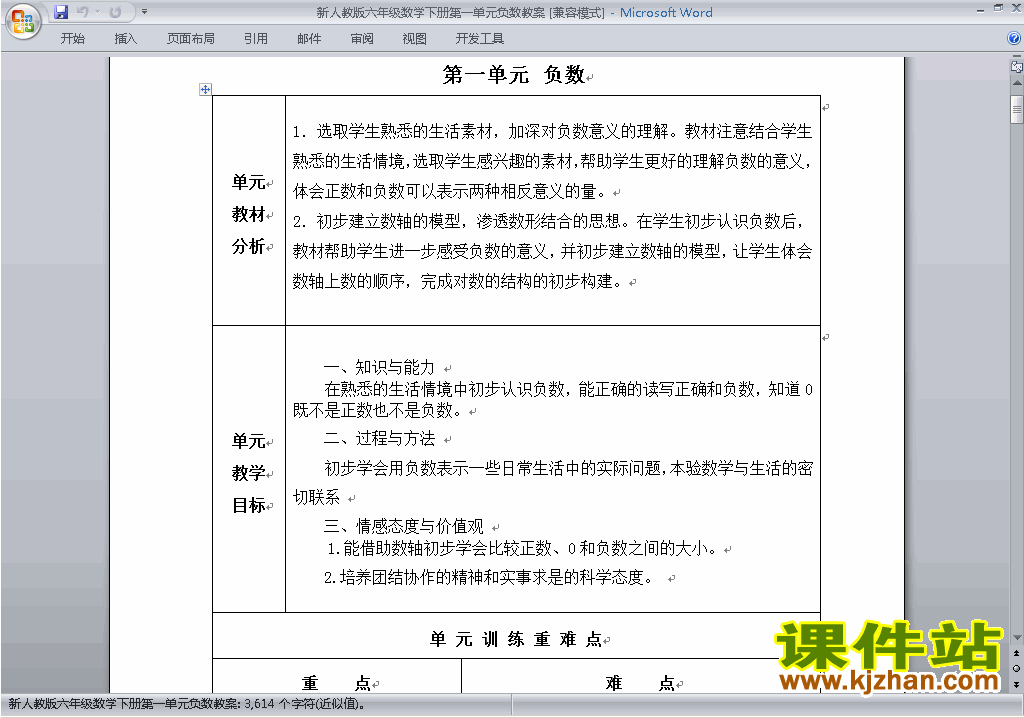This screenshot has width=1024, height=718.
Task: Click the line 三、情感态度与价值观
Action: (404, 526)
